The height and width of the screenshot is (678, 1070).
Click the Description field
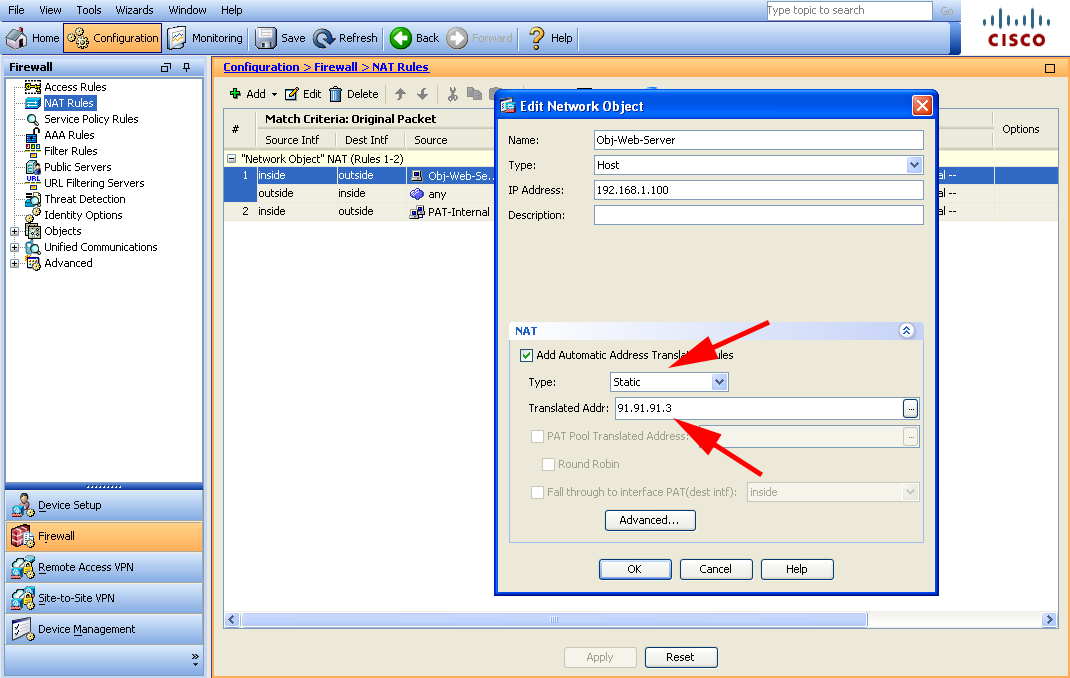758,215
